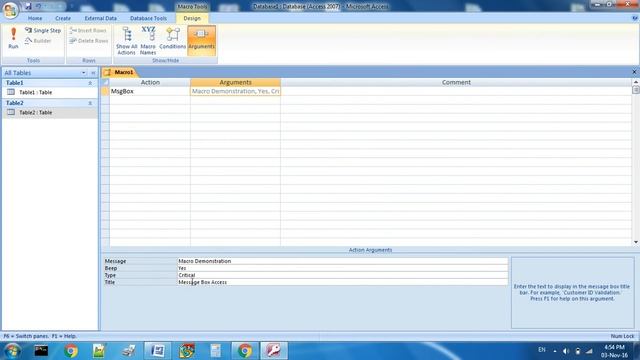Click Delete Rows
The width and height of the screenshot is (640, 360).
coord(89,41)
